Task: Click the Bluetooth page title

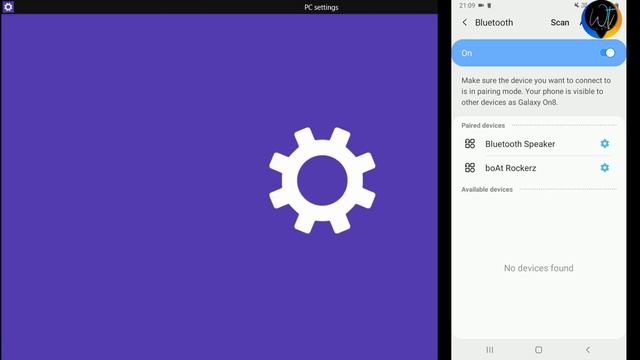Action: point(494,22)
